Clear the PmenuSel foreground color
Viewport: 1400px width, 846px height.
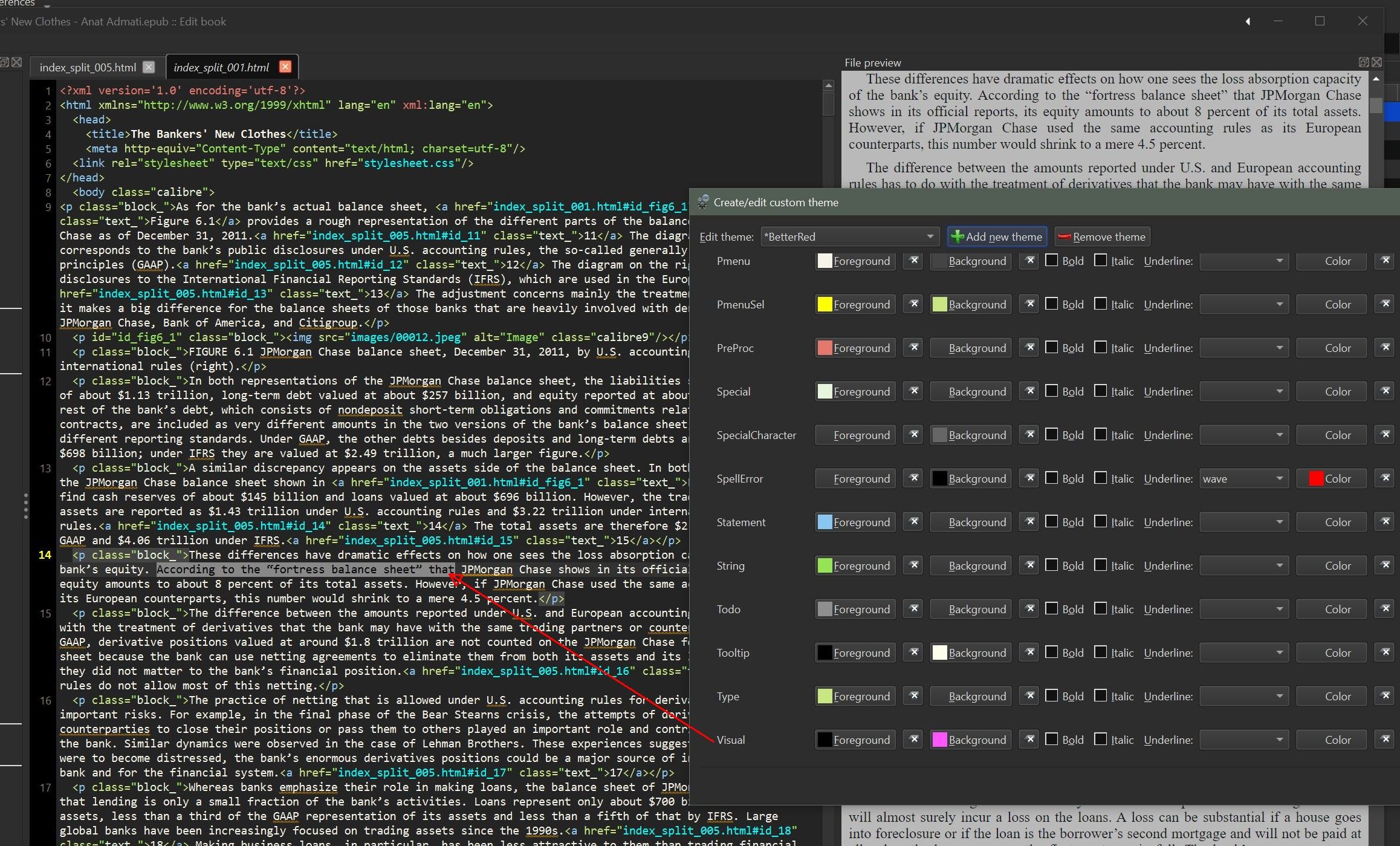[x=914, y=304]
